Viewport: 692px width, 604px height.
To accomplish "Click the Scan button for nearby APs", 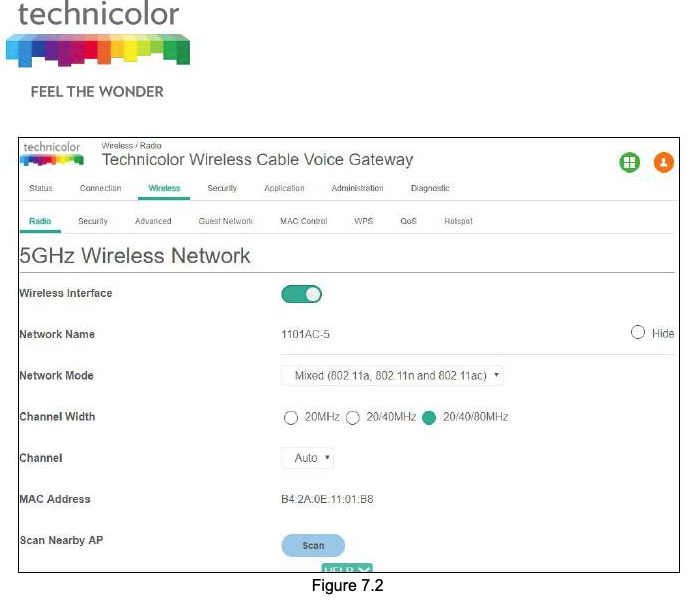I will click(313, 546).
